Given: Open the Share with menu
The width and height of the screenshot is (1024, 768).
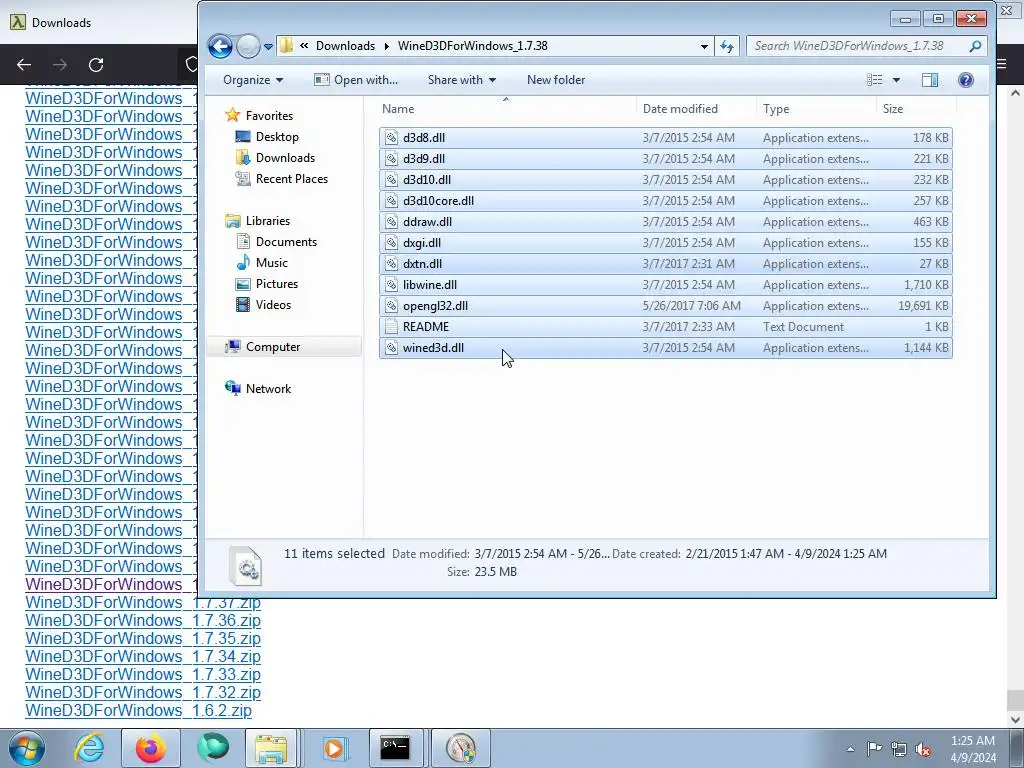Looking at the screenshot, I should pyautogui.click(x=462, y=80).
